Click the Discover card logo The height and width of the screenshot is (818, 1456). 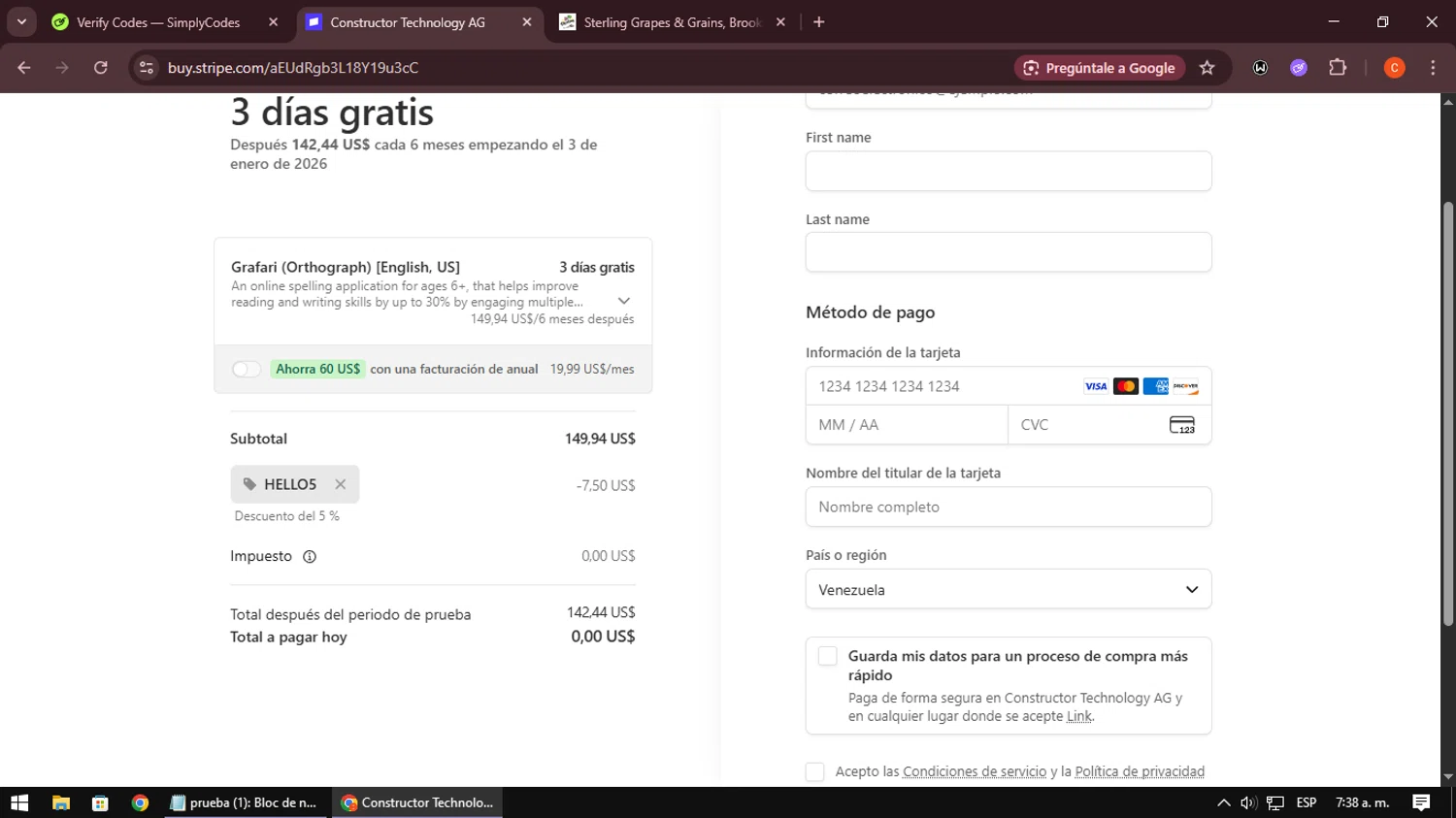(1185, 386)
